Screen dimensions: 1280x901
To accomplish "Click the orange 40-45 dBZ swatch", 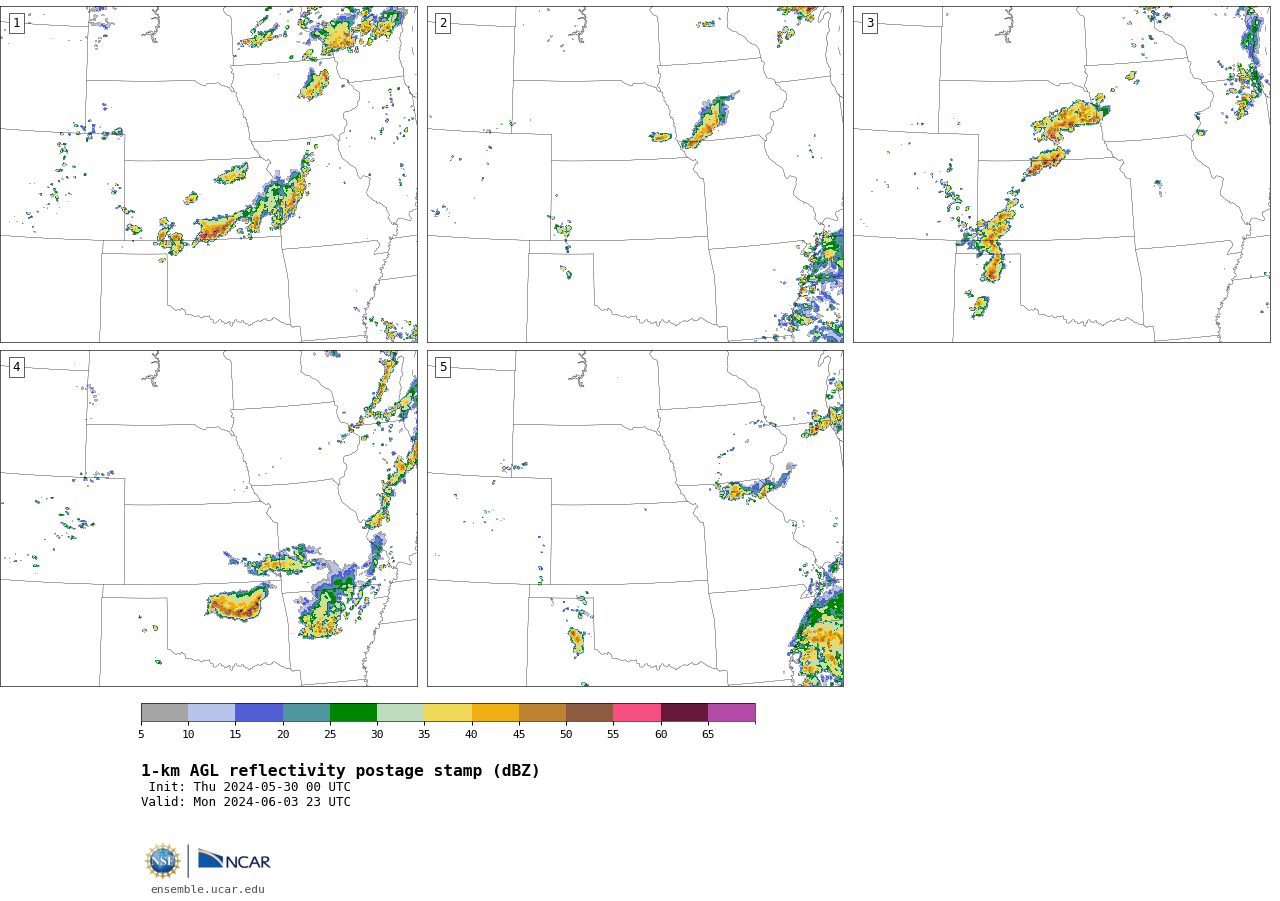I will coord(495,713).
